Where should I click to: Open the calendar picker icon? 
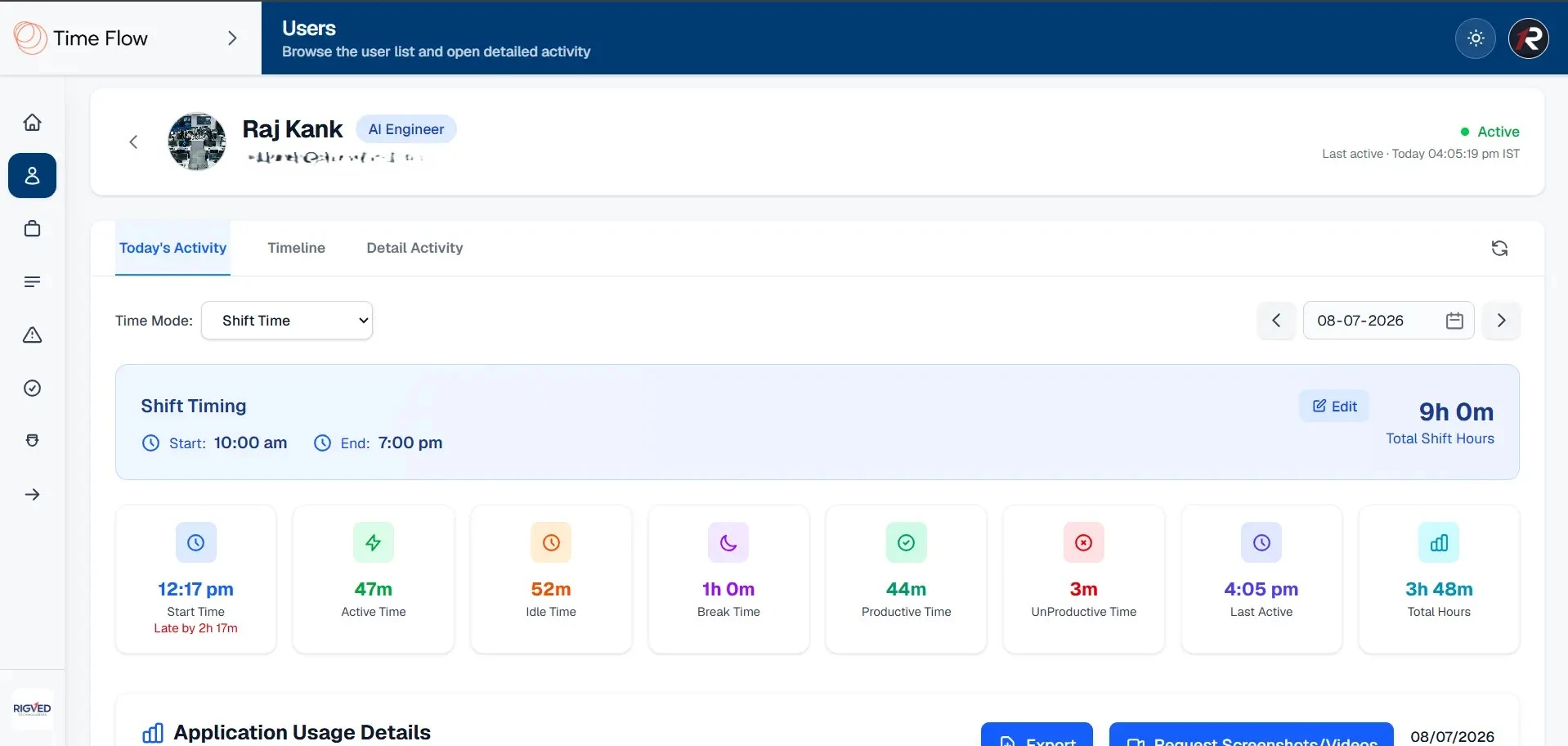point(1454,321)
